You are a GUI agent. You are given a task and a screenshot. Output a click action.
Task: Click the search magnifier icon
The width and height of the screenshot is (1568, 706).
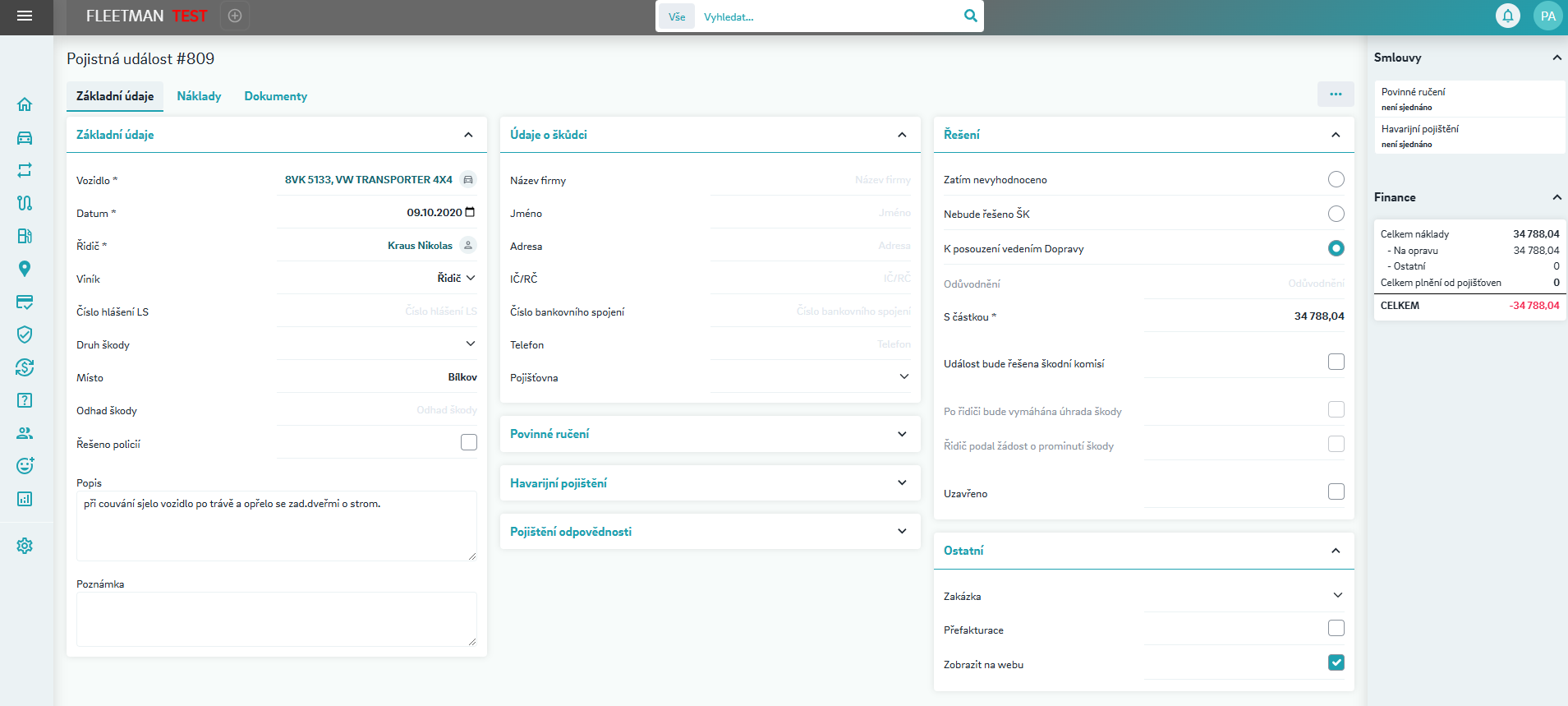(970, 16)
